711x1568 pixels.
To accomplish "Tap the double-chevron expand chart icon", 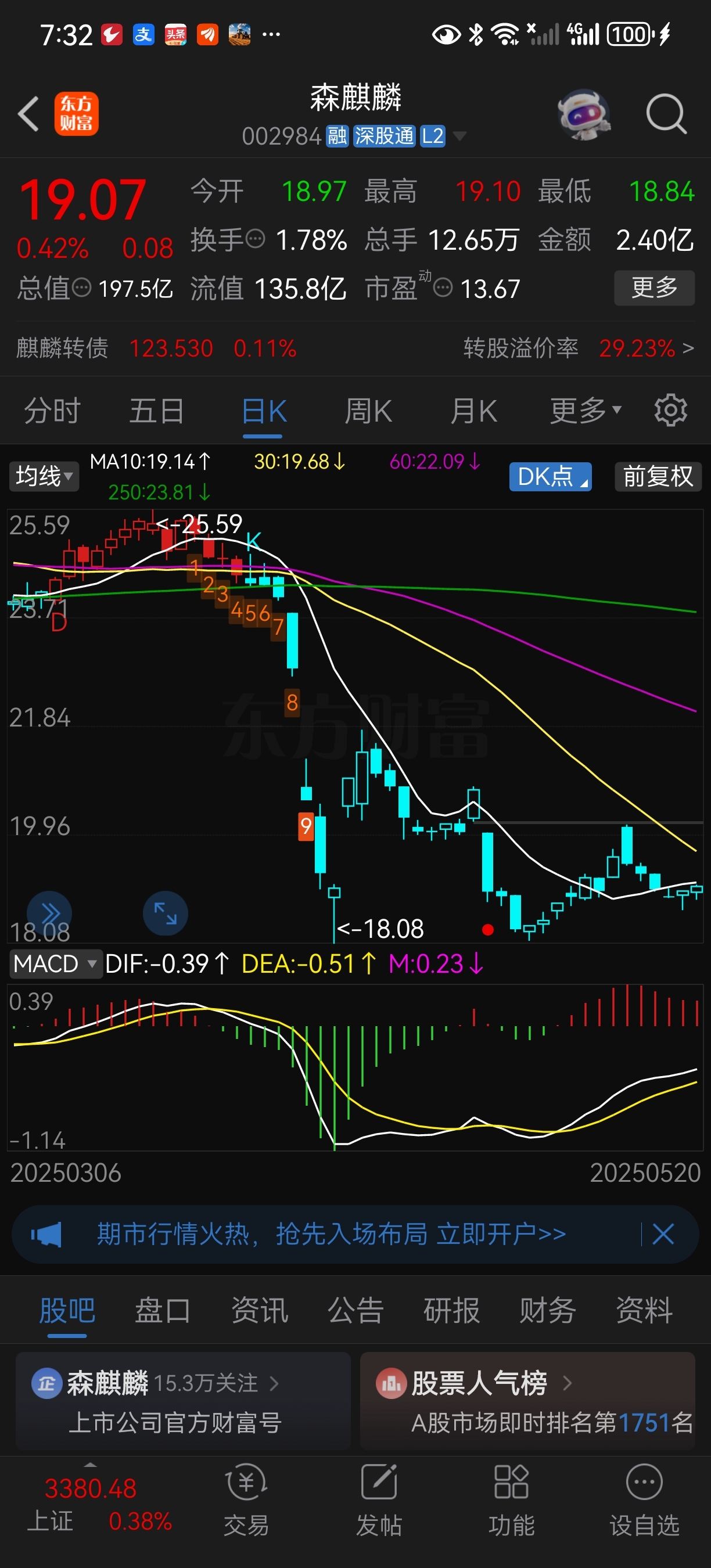I will point(49,912).
